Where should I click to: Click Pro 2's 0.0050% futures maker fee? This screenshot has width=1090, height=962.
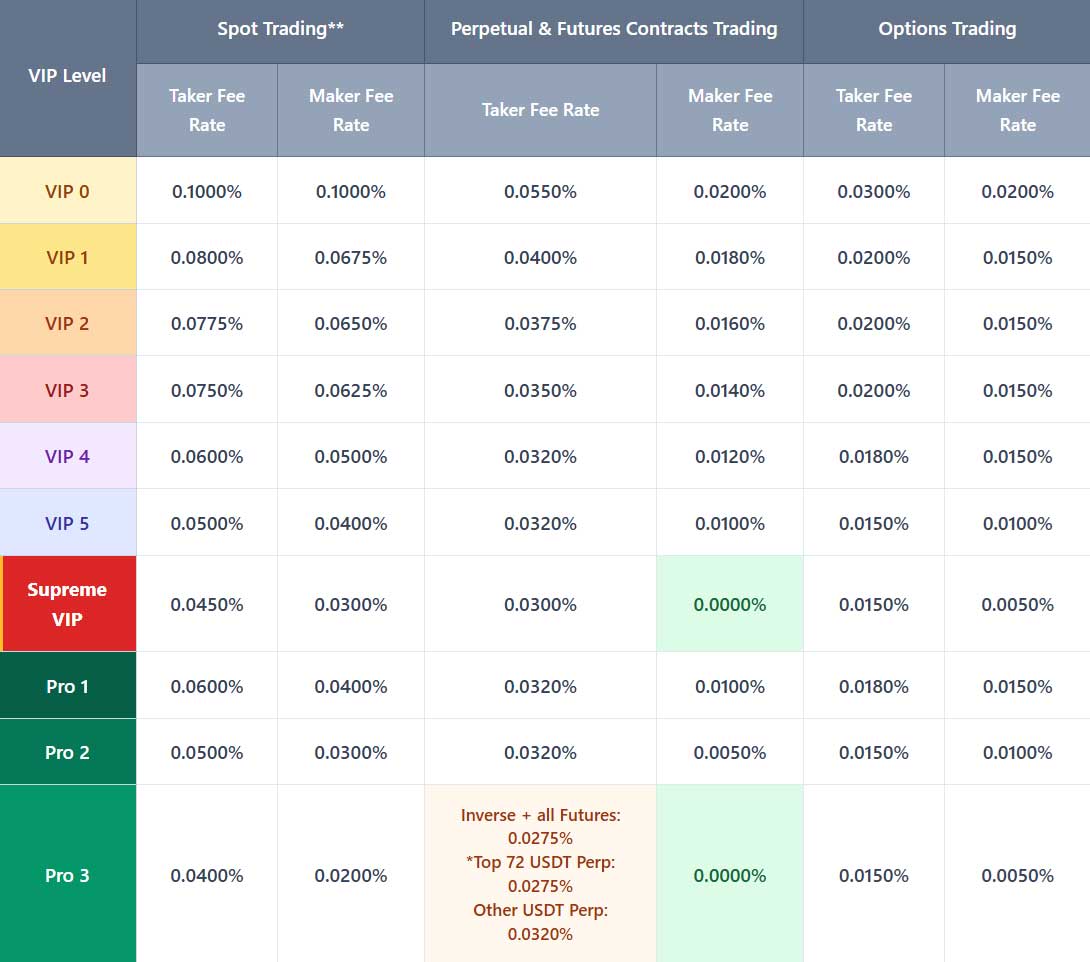pos(729,751)
